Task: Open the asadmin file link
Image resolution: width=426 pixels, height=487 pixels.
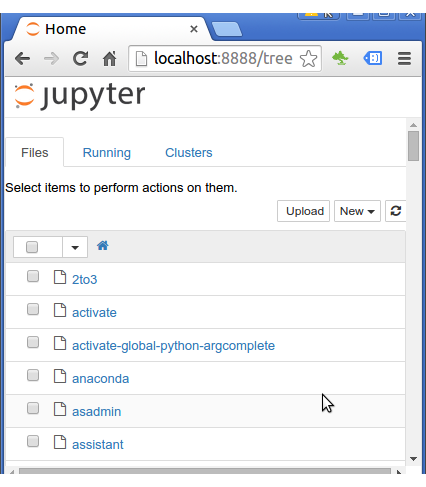Action: 96,412
